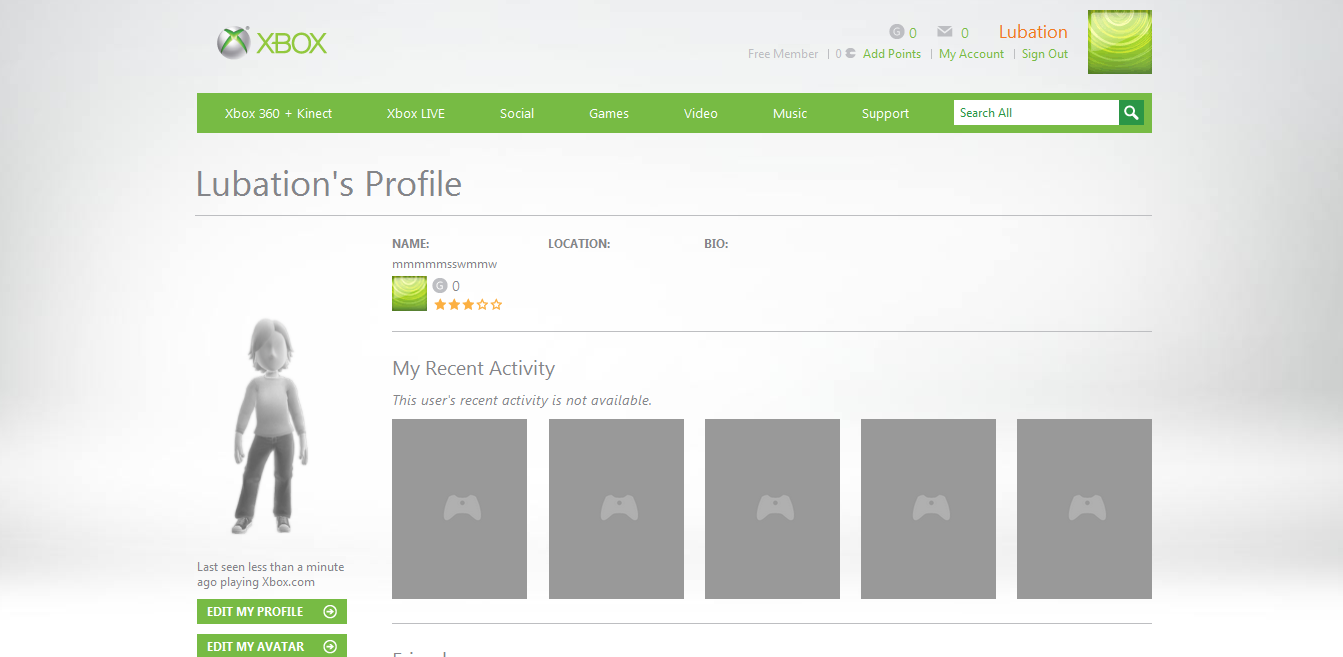Open messages envelope icon
Image resolution: width=1343 pixels, height=657 pixels.
945,32
